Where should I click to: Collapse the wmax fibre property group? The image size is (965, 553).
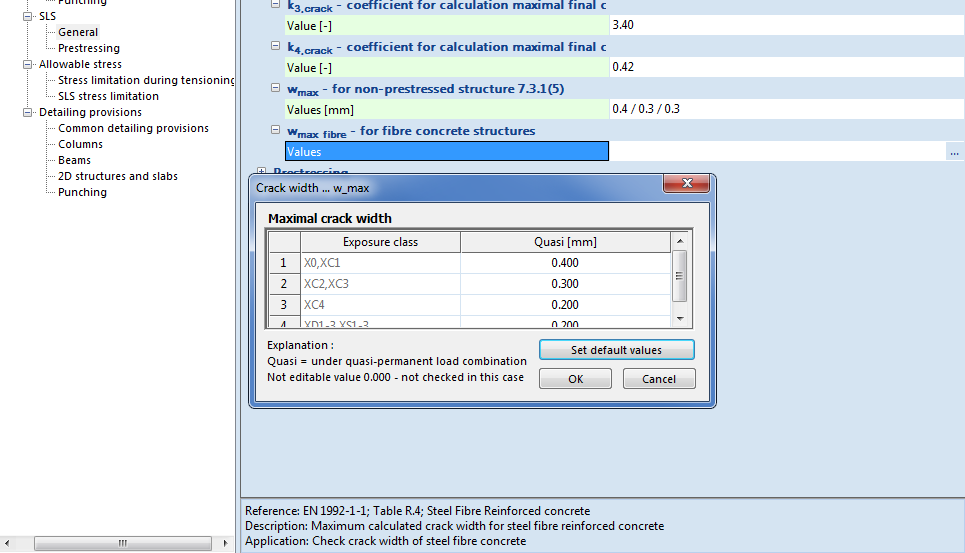coord(277,131)
